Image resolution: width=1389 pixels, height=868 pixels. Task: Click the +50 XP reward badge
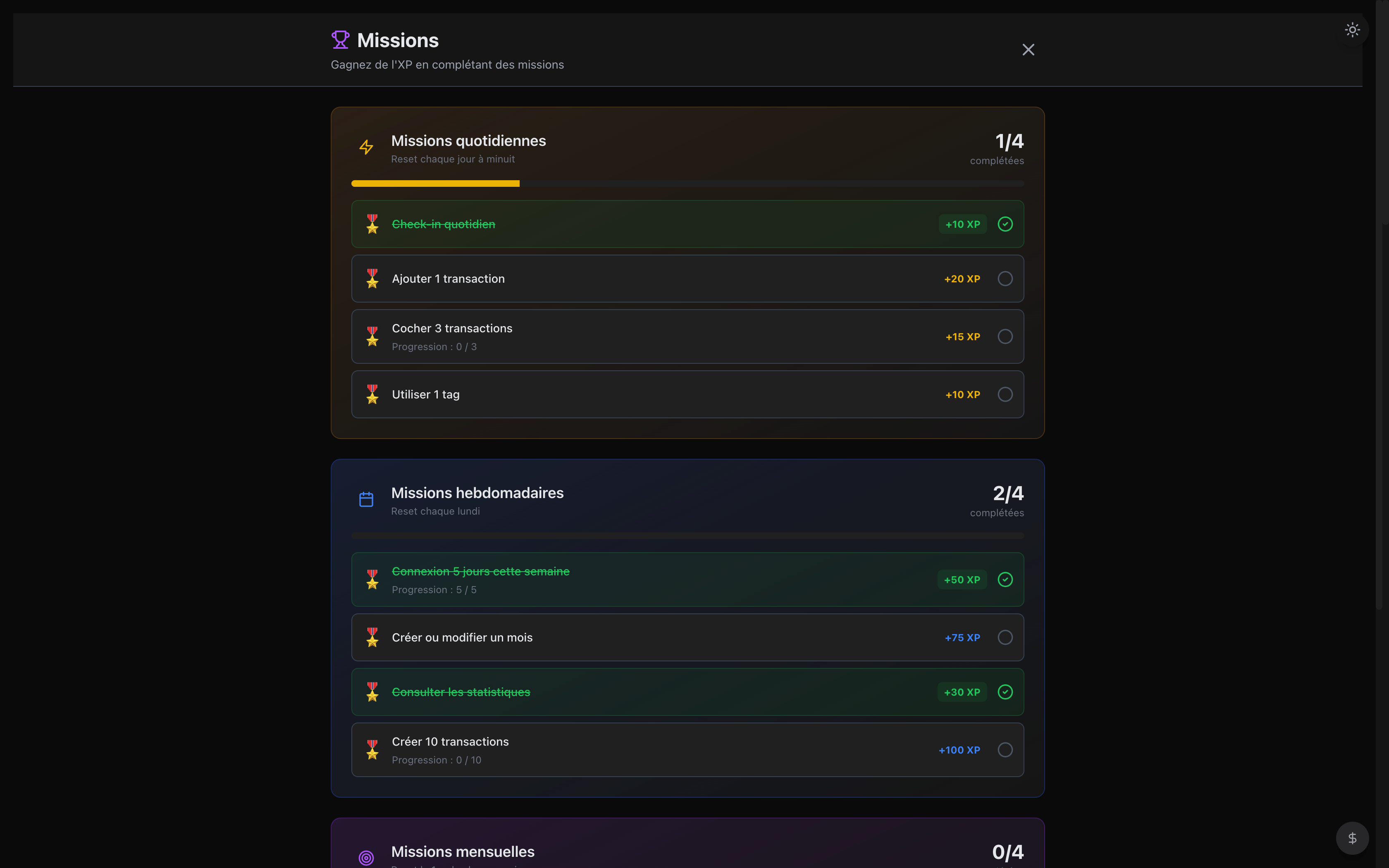click(x=962, y=579)
